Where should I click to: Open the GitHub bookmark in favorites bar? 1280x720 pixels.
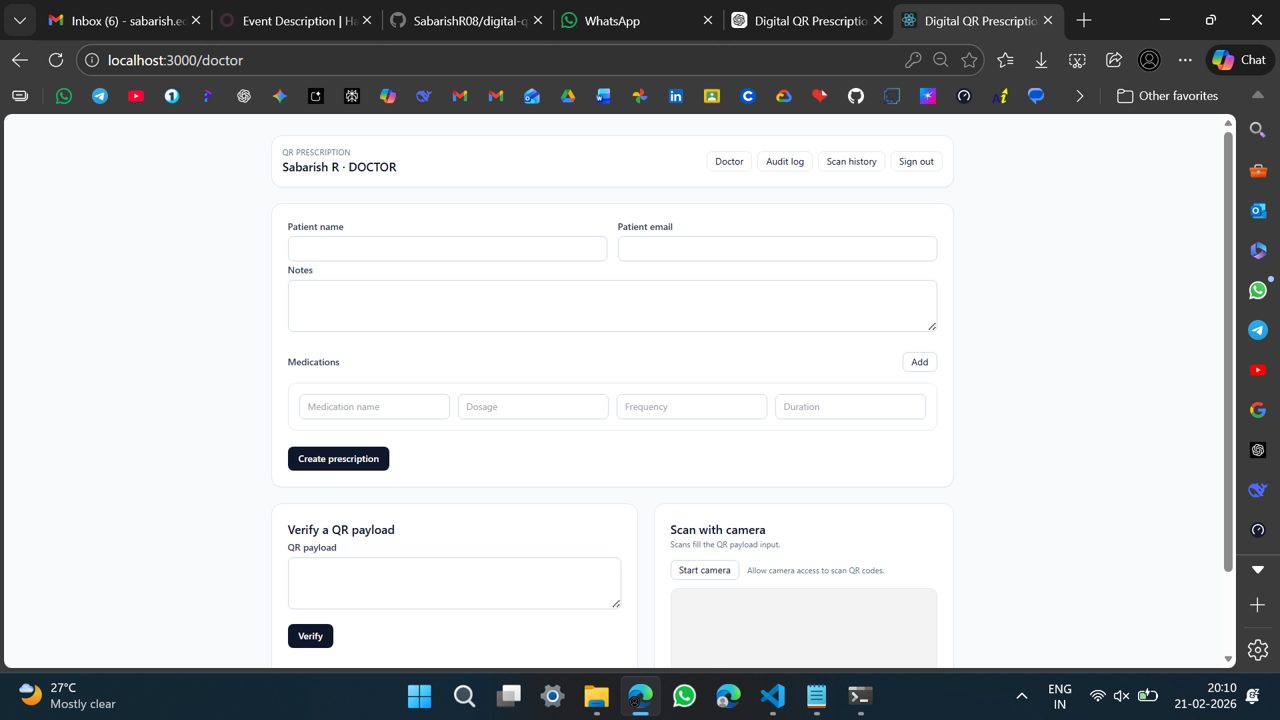pyautogui.click(x=856, y=96)
